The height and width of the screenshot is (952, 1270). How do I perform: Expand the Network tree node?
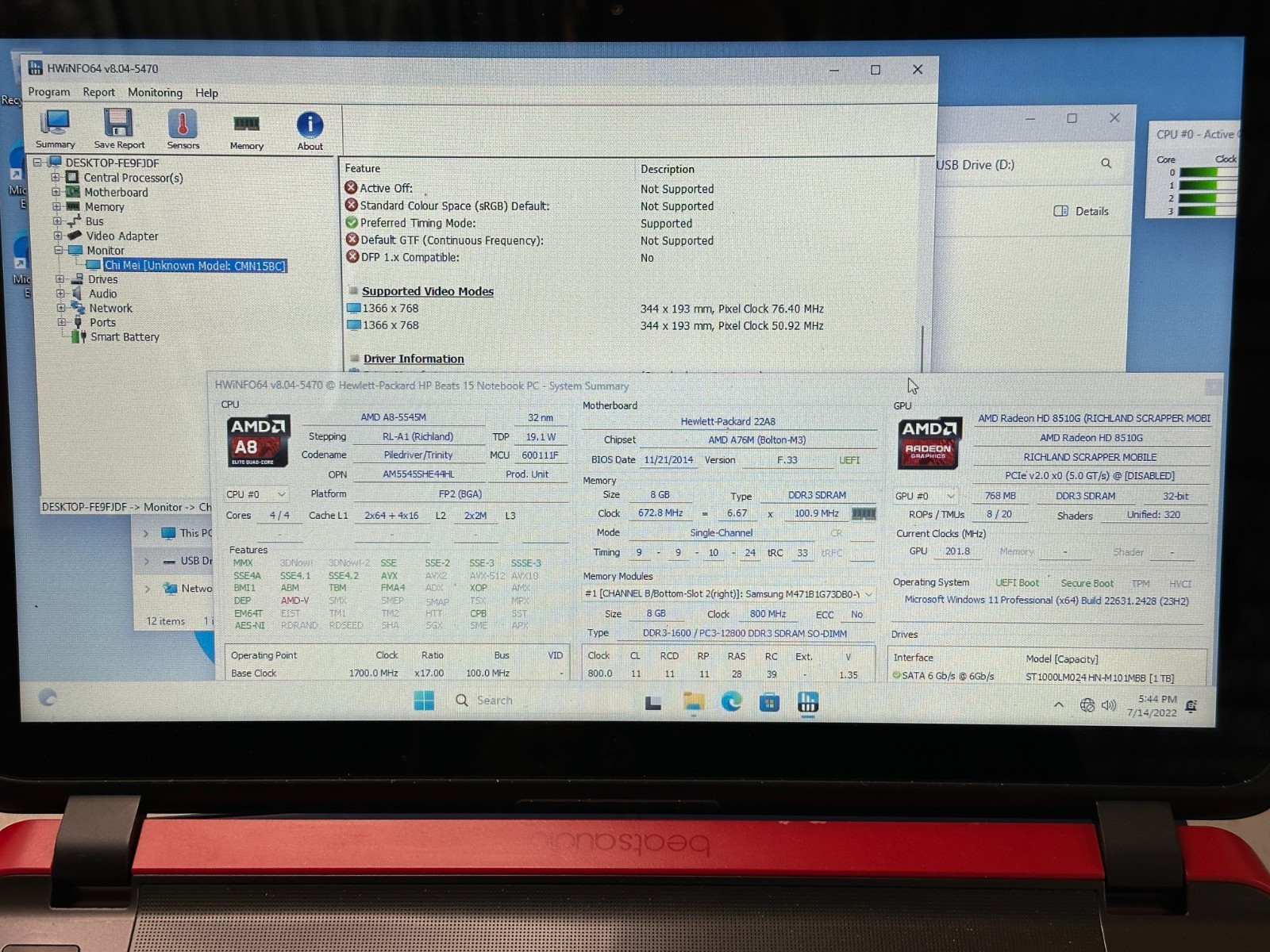click(60, 308)
